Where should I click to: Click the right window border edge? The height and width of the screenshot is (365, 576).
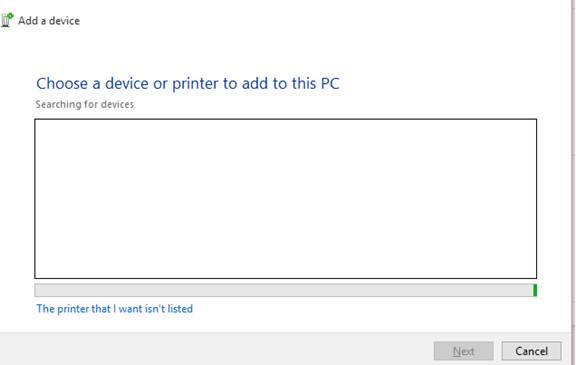[572, 182]
